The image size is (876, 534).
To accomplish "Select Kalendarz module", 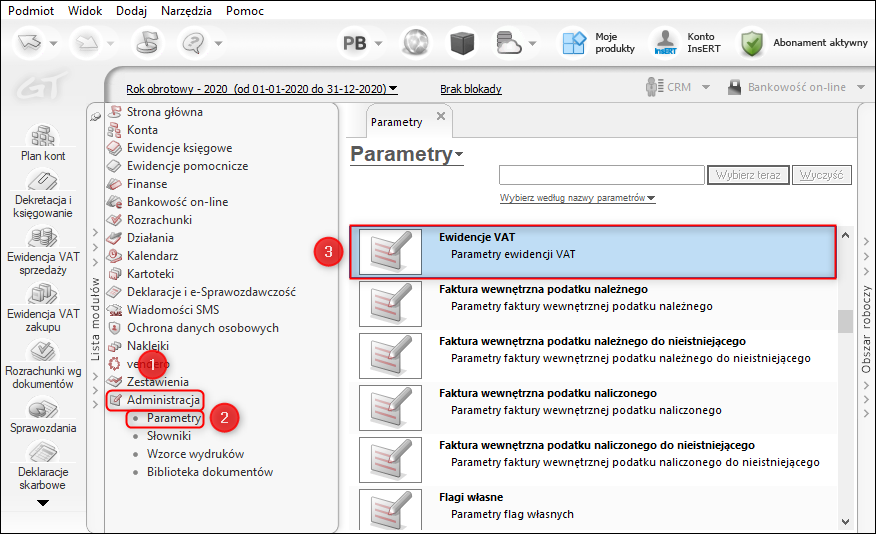I will (x=152, y=256).
